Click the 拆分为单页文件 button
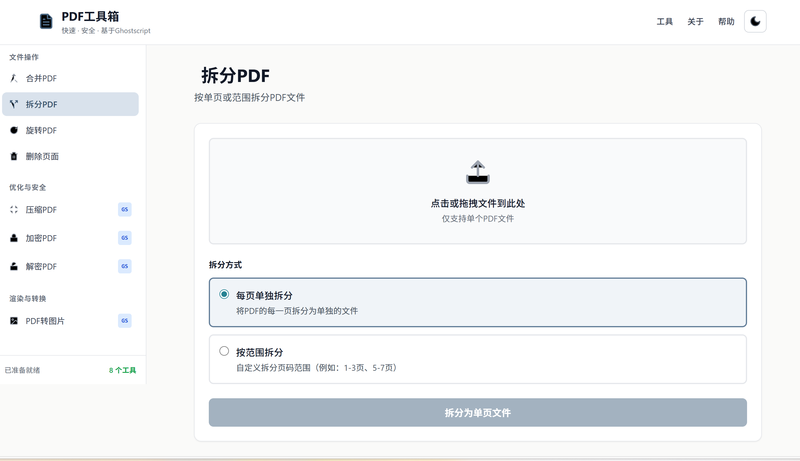This screenshot has height=461, width=800. (x=478, y=412)
